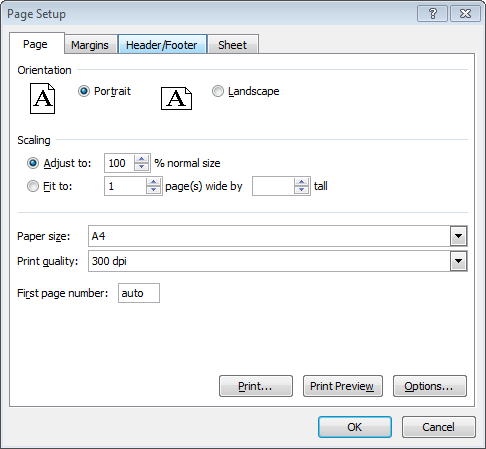Click the Print... button

tap(256, 386)
